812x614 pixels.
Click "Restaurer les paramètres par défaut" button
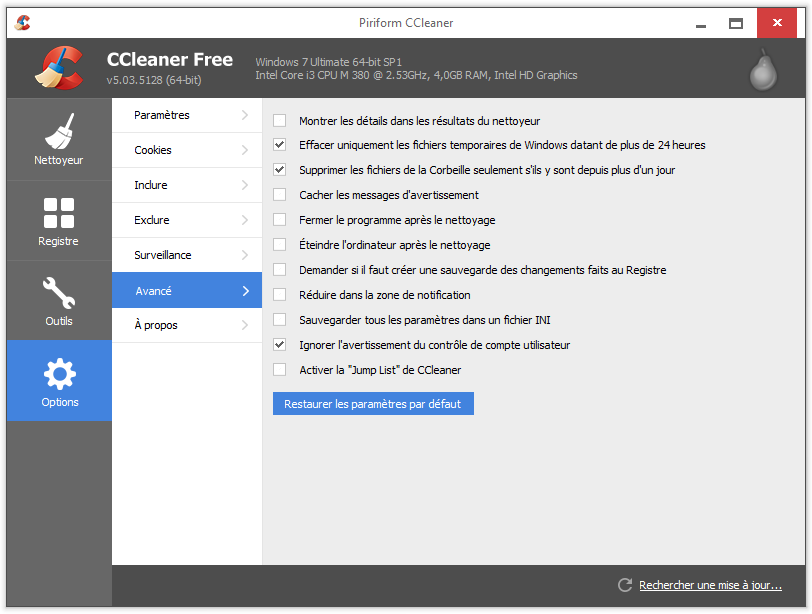pyautogui.click(x=373, y=404)
